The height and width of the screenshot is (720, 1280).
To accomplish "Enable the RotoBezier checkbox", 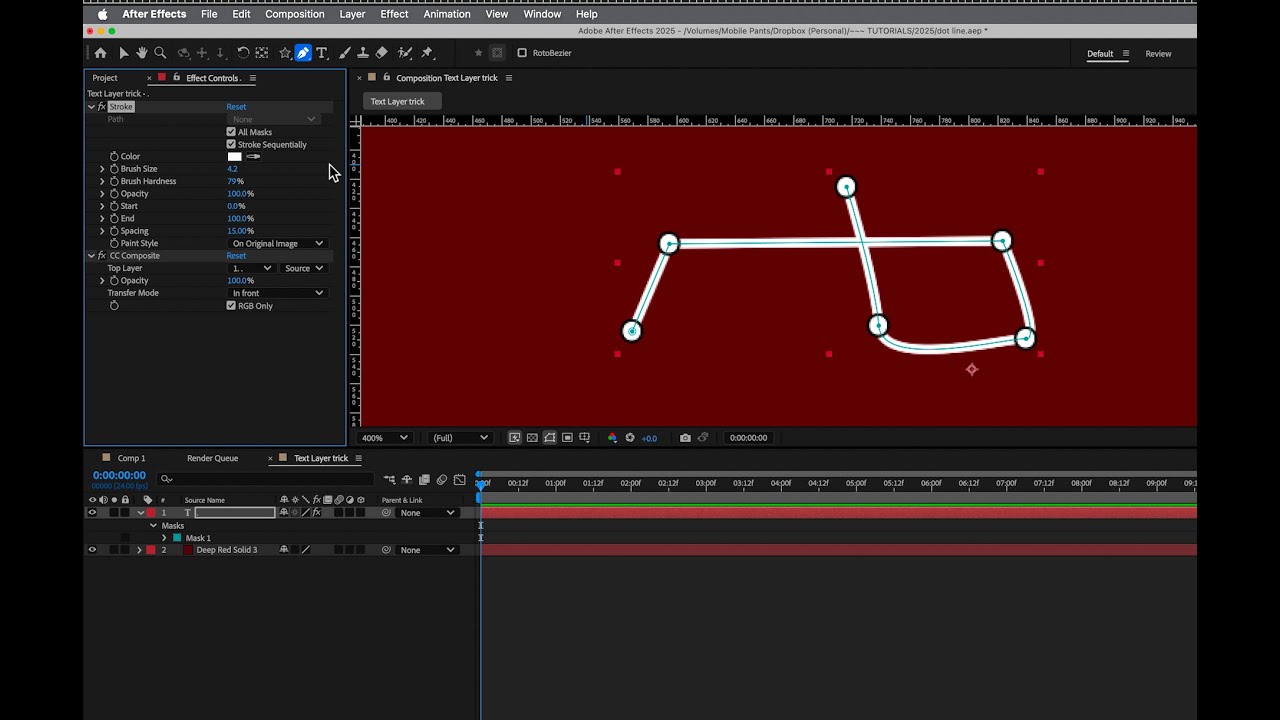I will pos(522,53).
